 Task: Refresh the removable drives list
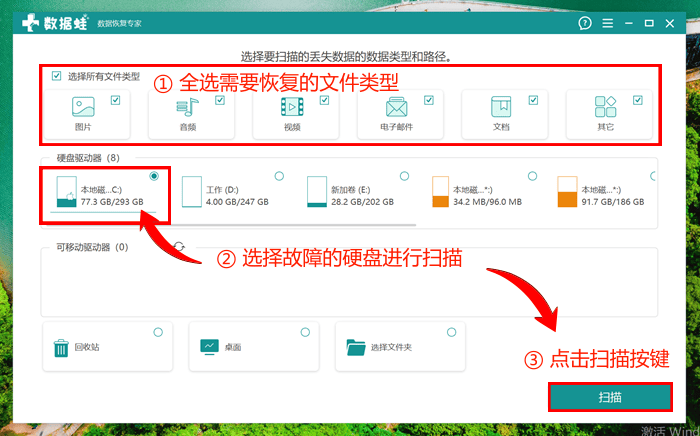coord(179,246)
